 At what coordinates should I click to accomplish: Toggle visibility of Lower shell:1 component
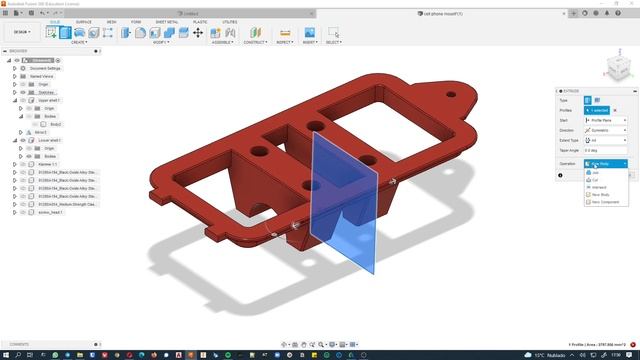[23, 140]
